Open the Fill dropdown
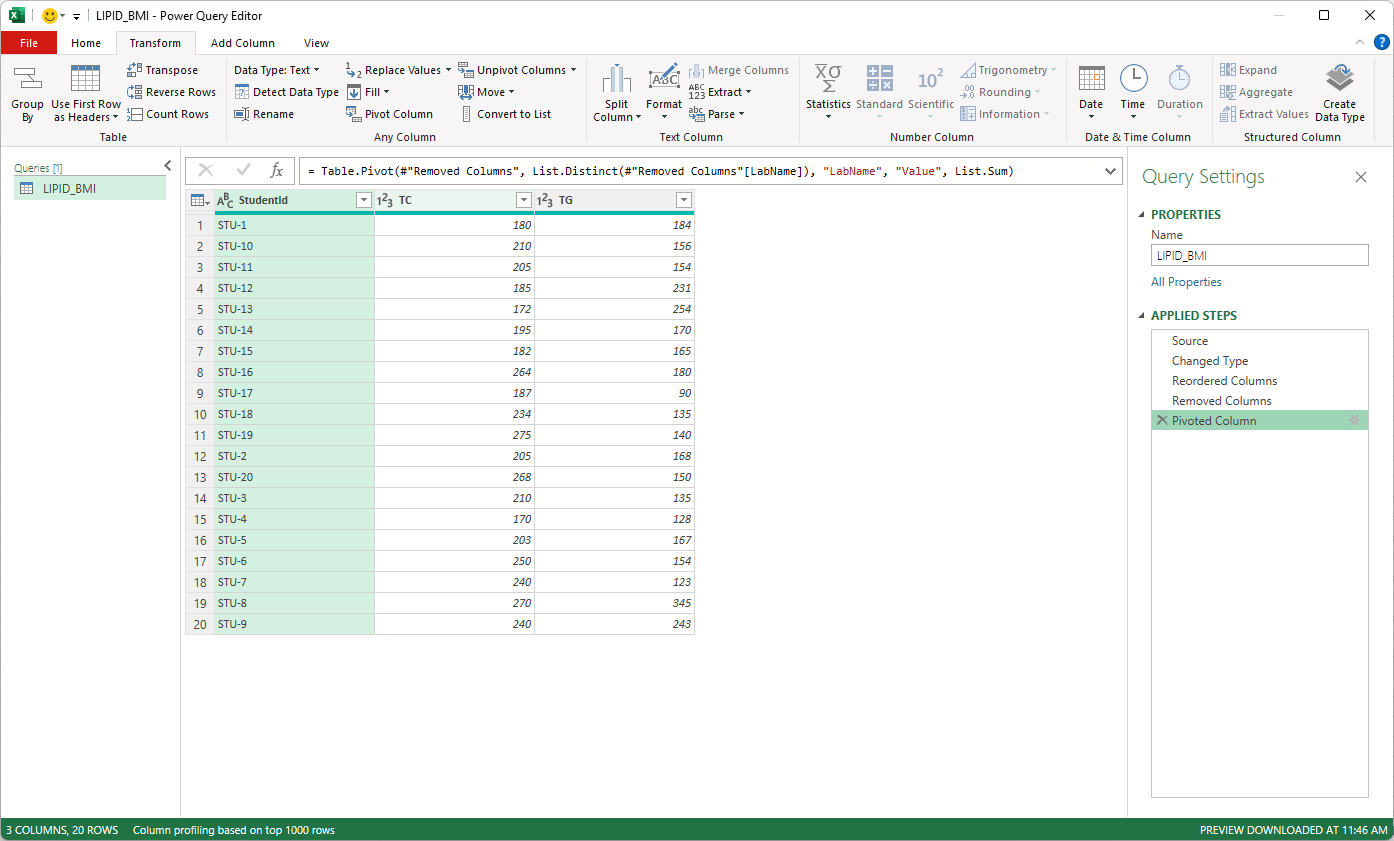1394x841 pixels. coord(368,92)
